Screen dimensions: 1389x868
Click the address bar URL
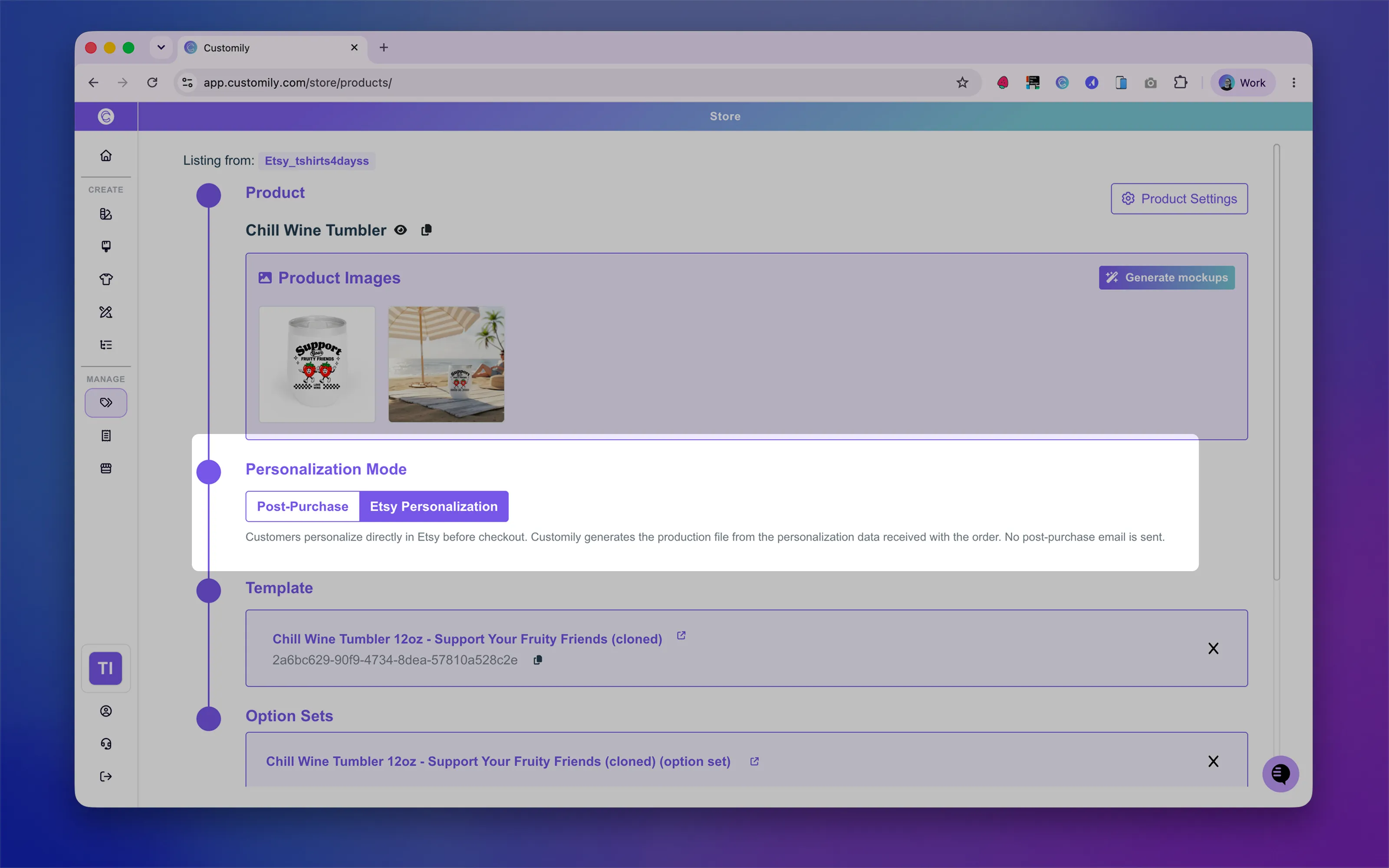[297, 82]
